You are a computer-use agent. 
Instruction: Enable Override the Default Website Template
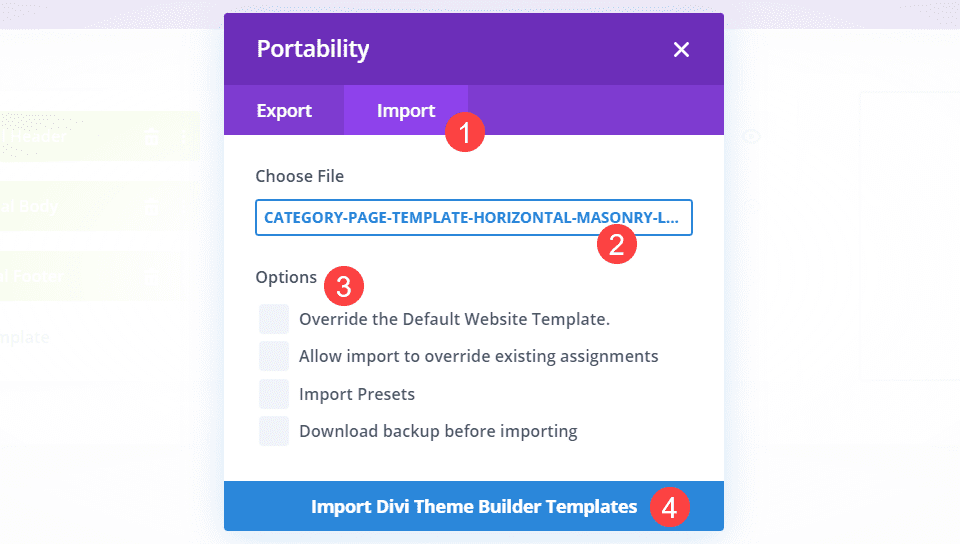tap(274, 320)
